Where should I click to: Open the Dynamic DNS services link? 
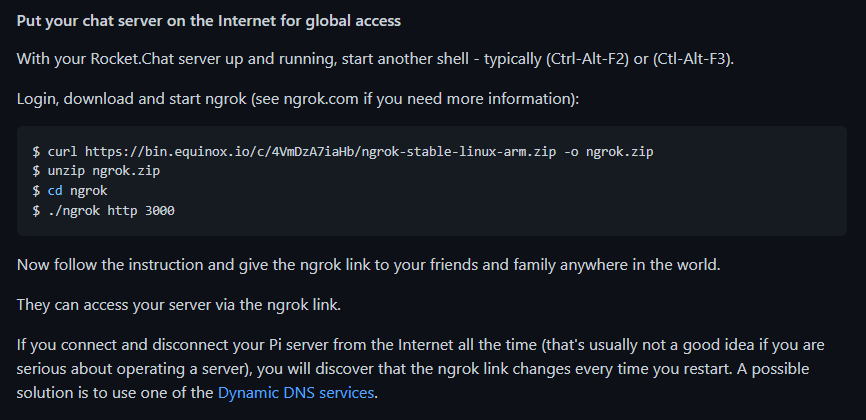297,392
